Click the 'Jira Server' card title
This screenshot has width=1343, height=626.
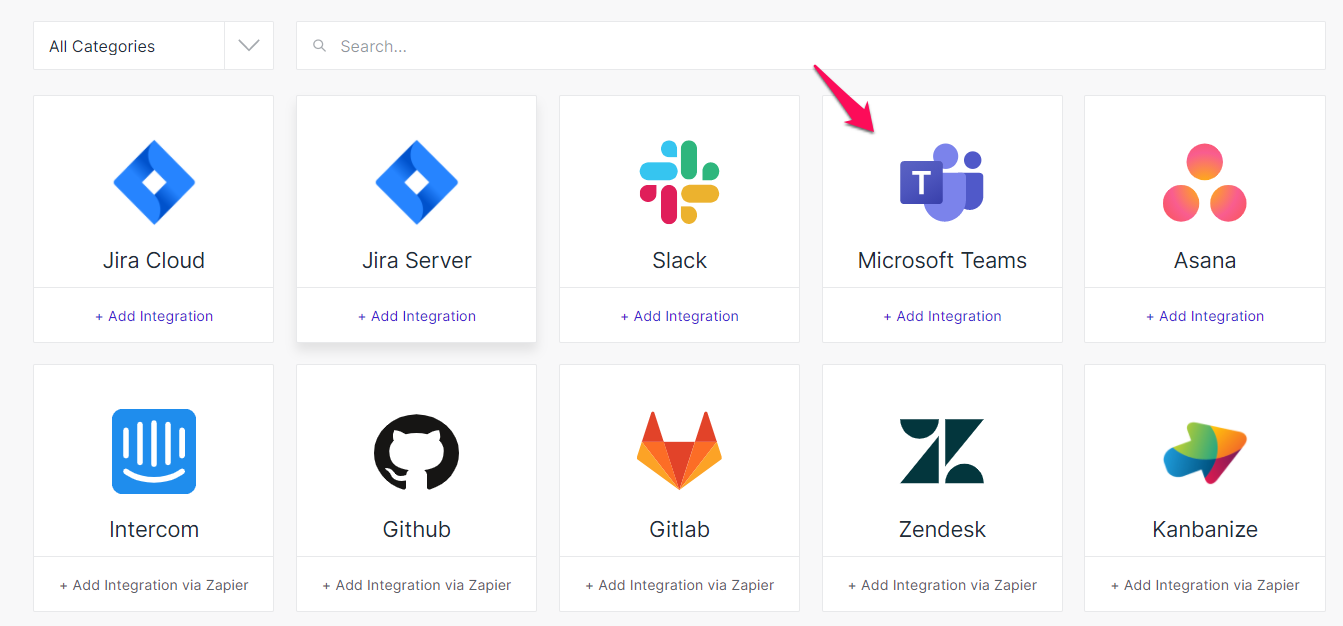417,261
